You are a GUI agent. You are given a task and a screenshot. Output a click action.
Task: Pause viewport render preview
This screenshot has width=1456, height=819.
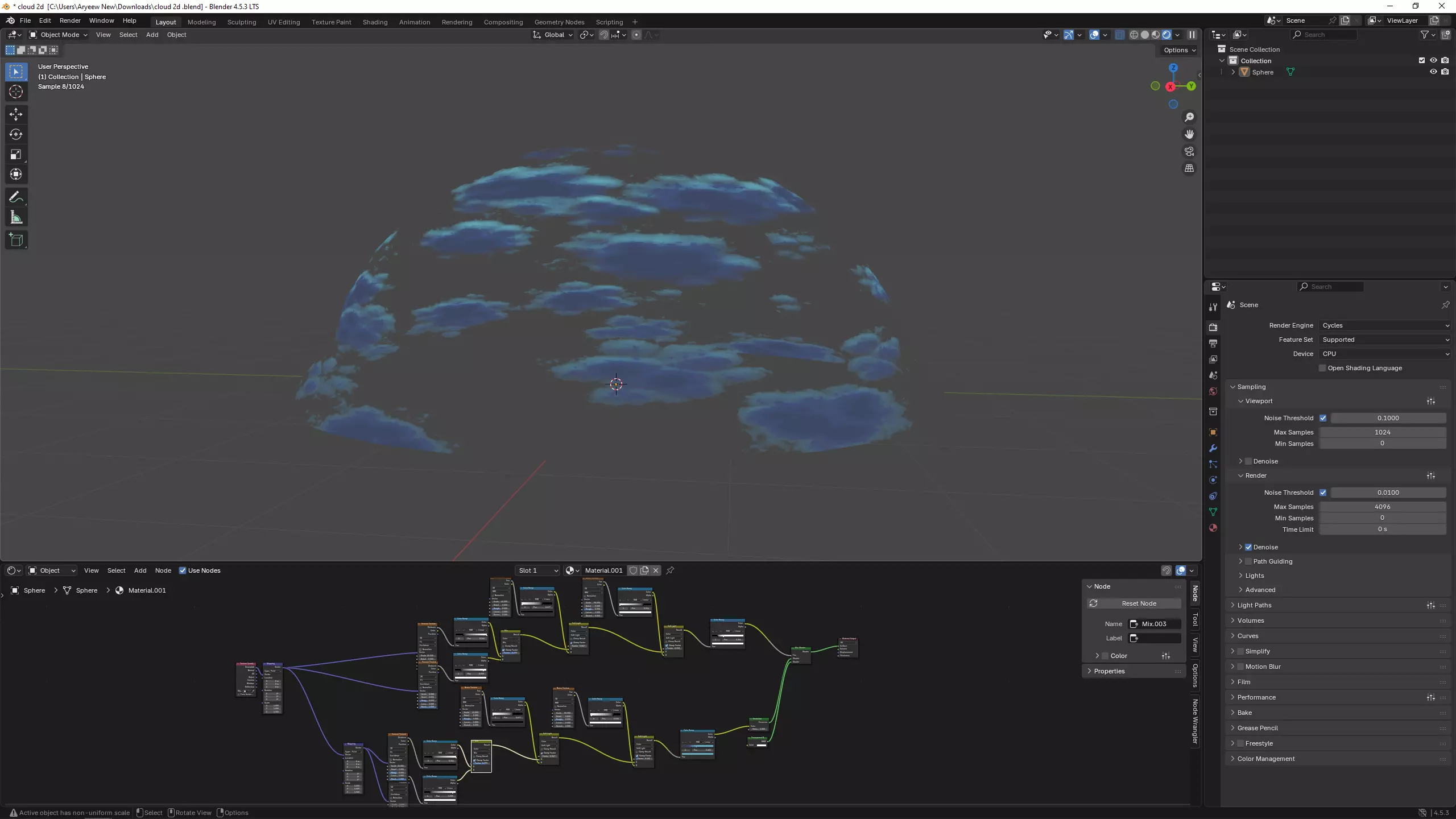1192,35
